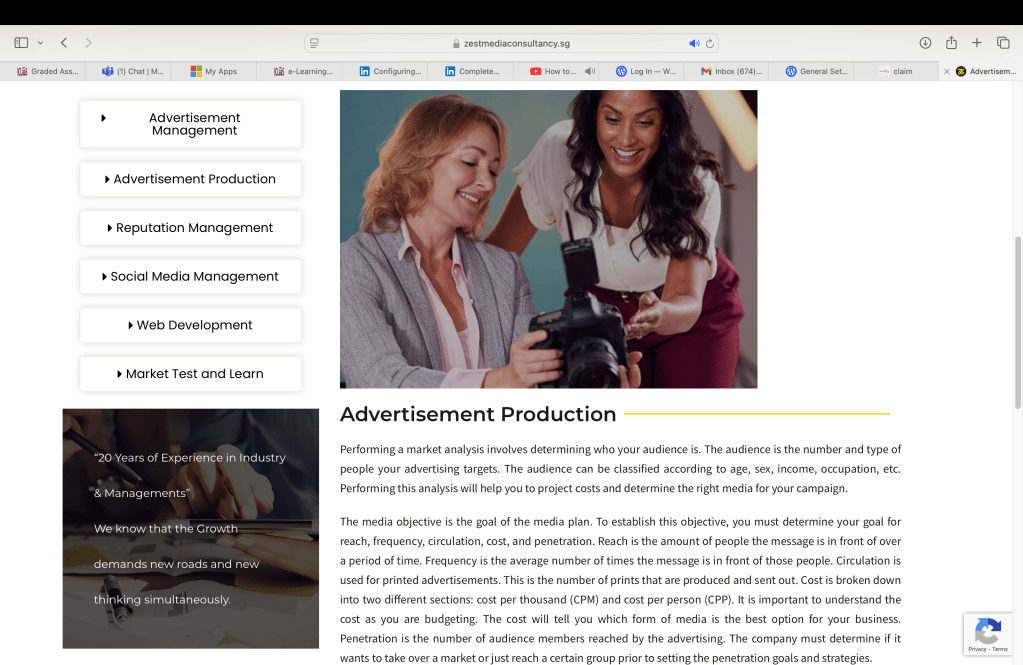Image resolution: width=1023 pixels, height=665 pixels.
Task: Switch to the My Apps tab
Action: coord(214,71)
